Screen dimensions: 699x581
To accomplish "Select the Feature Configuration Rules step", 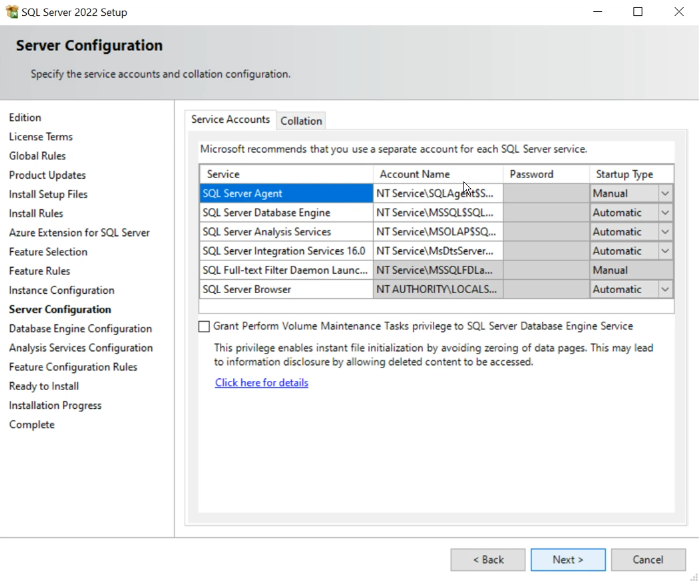I will (73, 367).
